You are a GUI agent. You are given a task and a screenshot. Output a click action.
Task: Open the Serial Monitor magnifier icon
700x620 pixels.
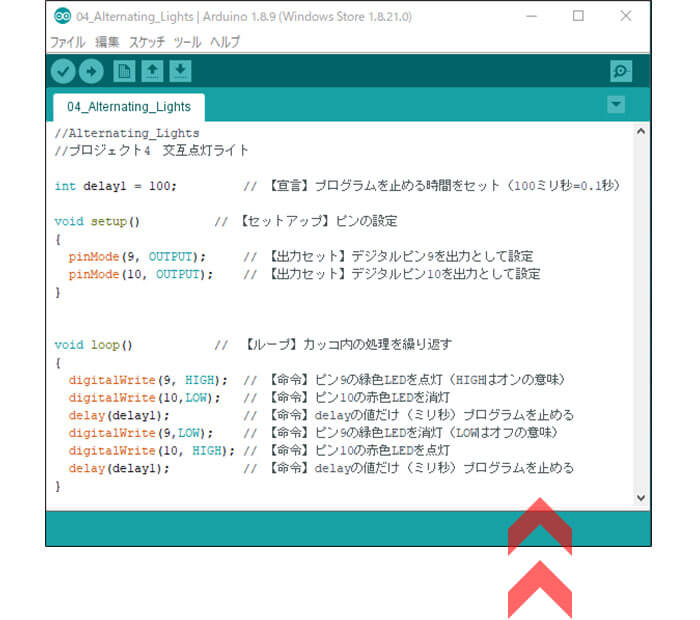pyautogui.click(x=621, y=71)
